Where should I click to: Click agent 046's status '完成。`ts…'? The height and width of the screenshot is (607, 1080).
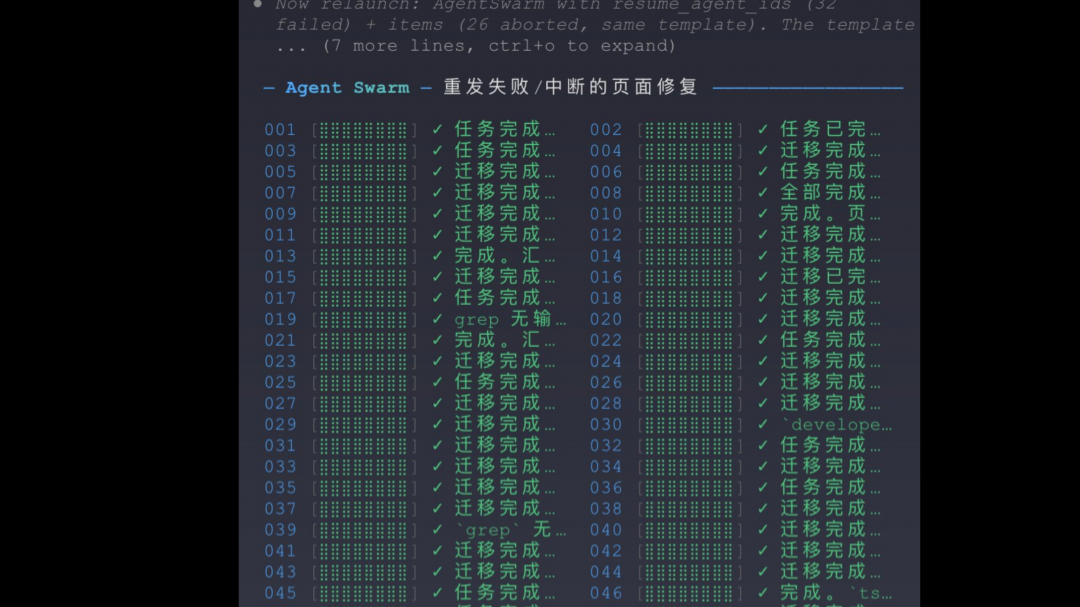(x=836, y=593)
